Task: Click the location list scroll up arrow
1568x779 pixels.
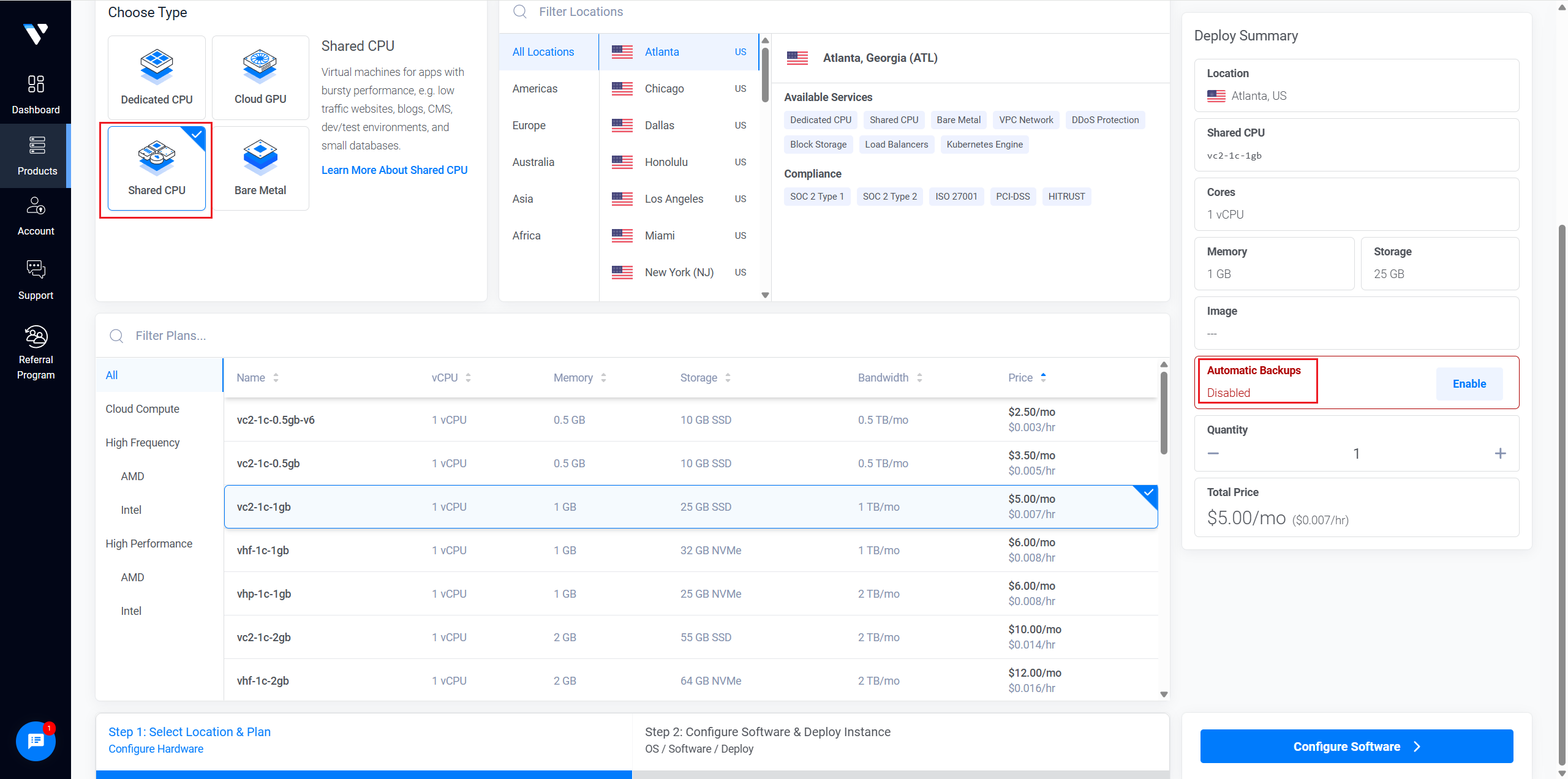Action: pos(765,40)
